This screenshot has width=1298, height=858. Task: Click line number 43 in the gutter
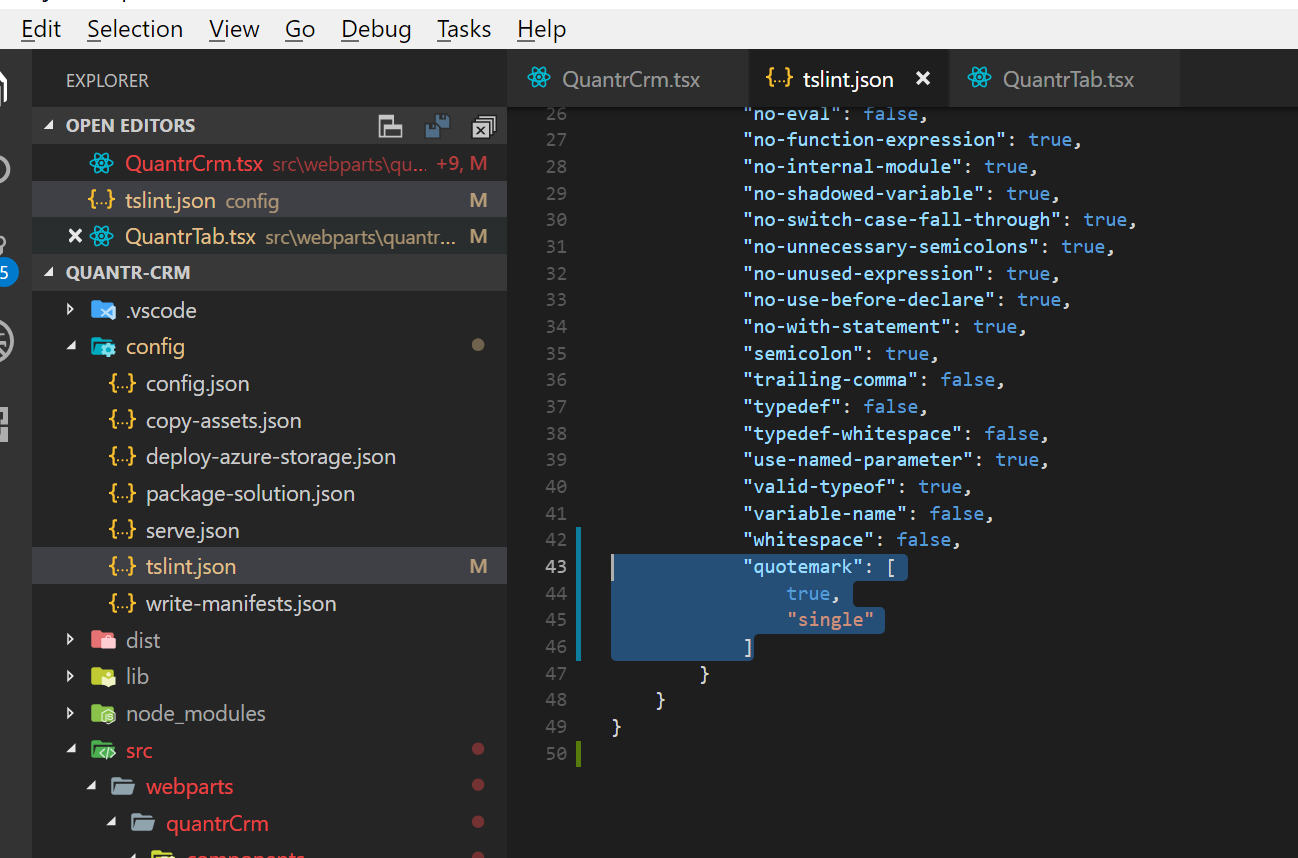coord(556,567)
